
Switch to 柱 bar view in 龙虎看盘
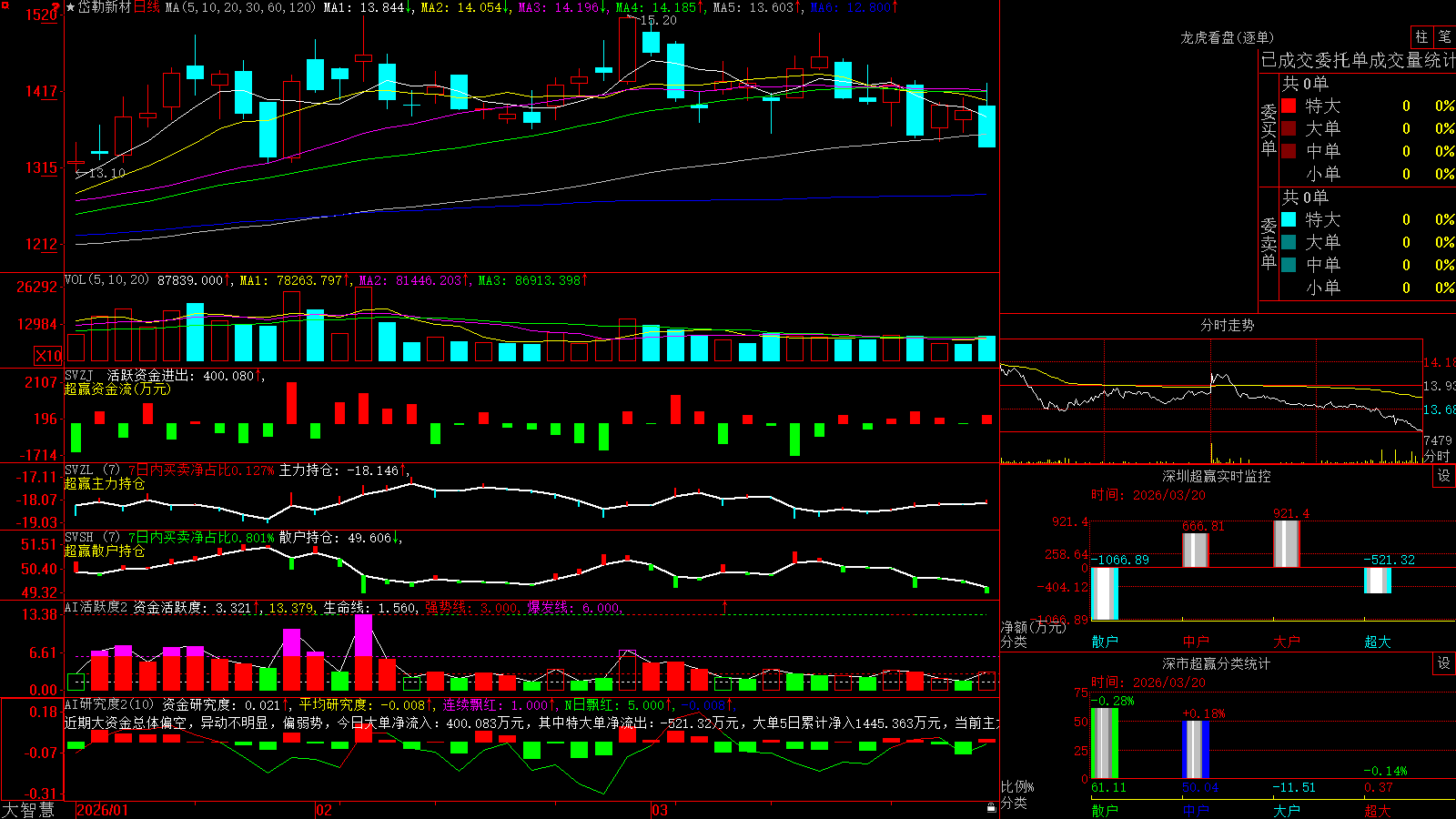[1421, 36]
